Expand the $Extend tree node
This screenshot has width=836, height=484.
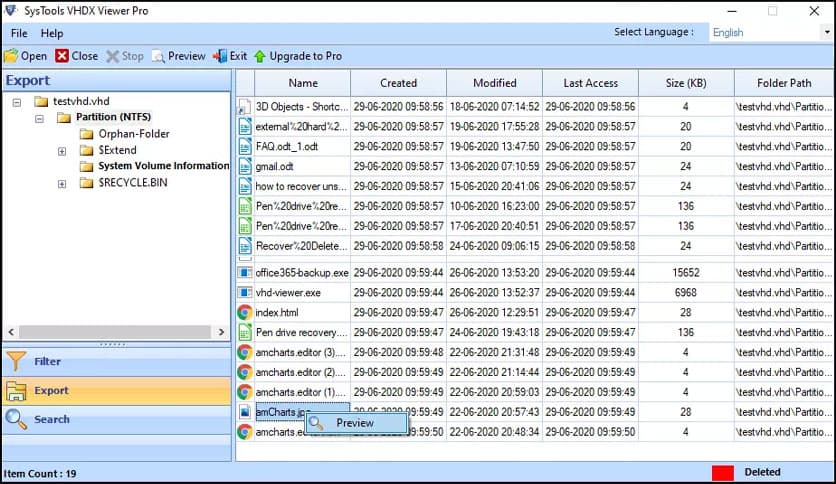coord(62,151)
